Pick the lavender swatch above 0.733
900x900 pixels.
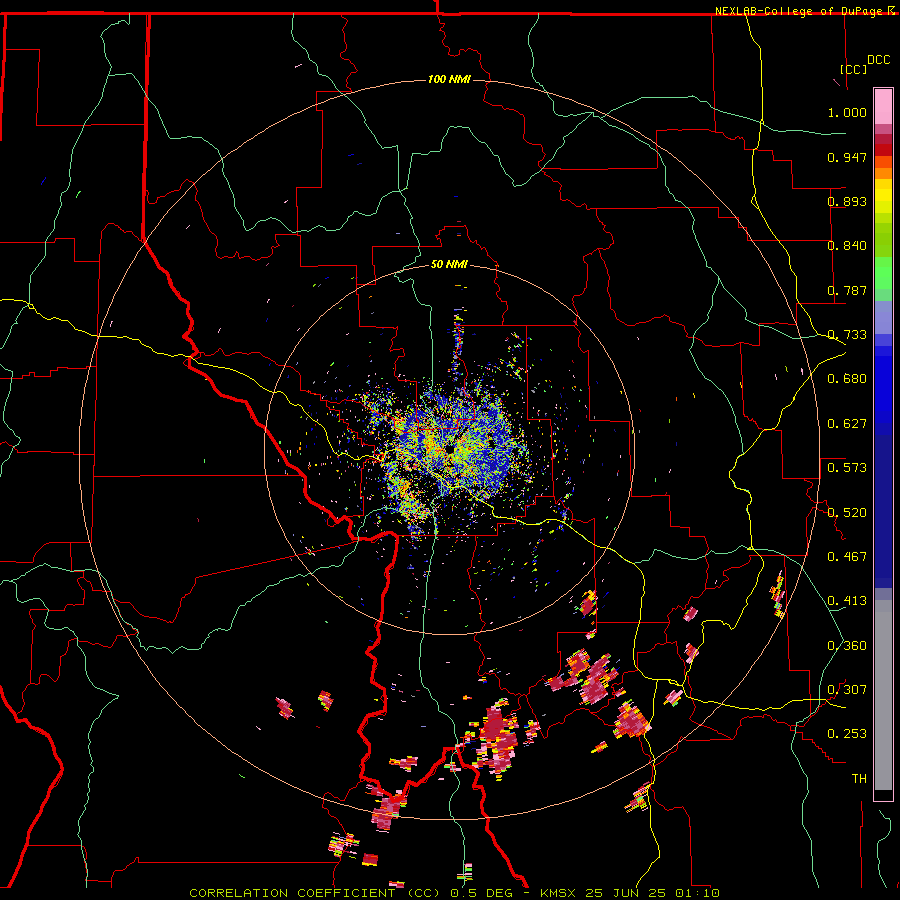(x=883, y=317)
